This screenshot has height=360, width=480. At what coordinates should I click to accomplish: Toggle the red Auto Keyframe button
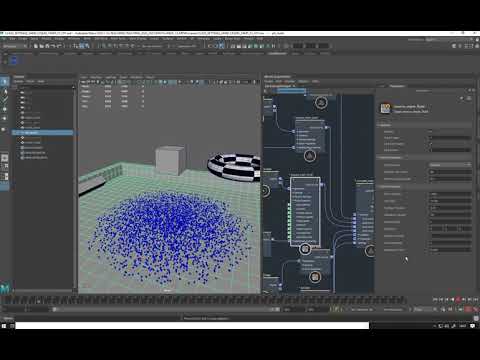click(x=468, y=309)
